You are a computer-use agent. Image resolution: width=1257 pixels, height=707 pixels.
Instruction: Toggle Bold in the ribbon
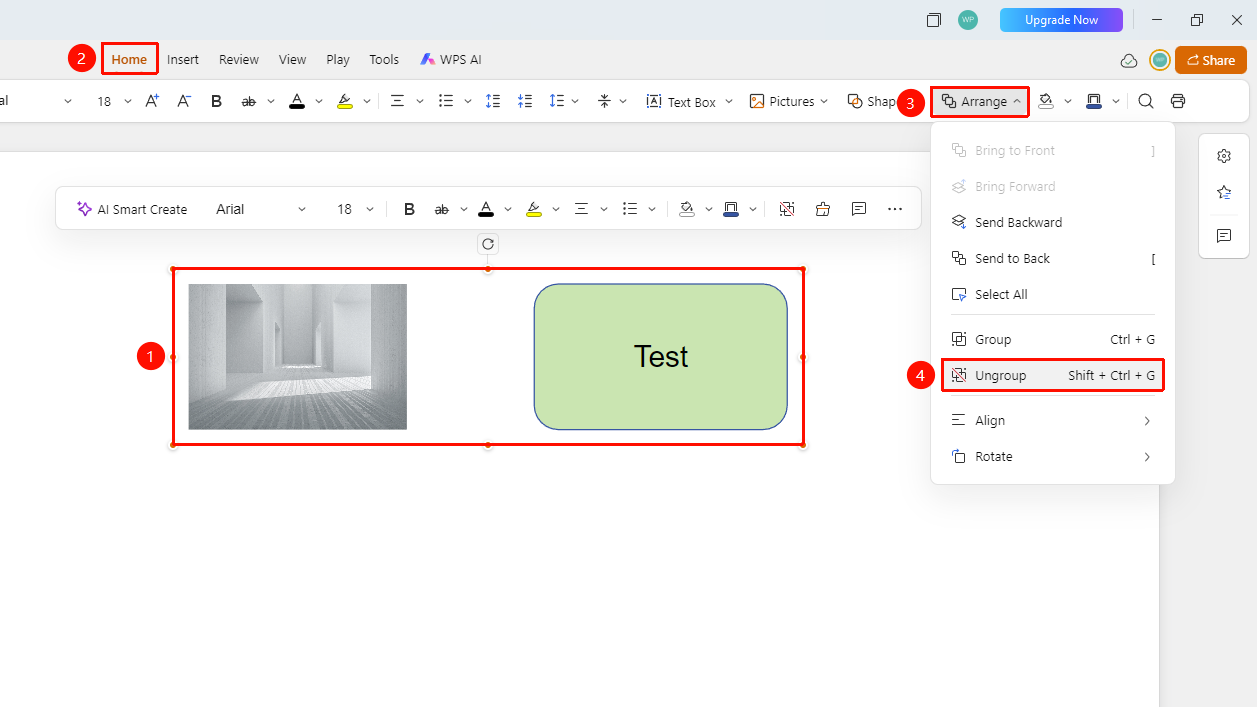click(x=216, y=101)
